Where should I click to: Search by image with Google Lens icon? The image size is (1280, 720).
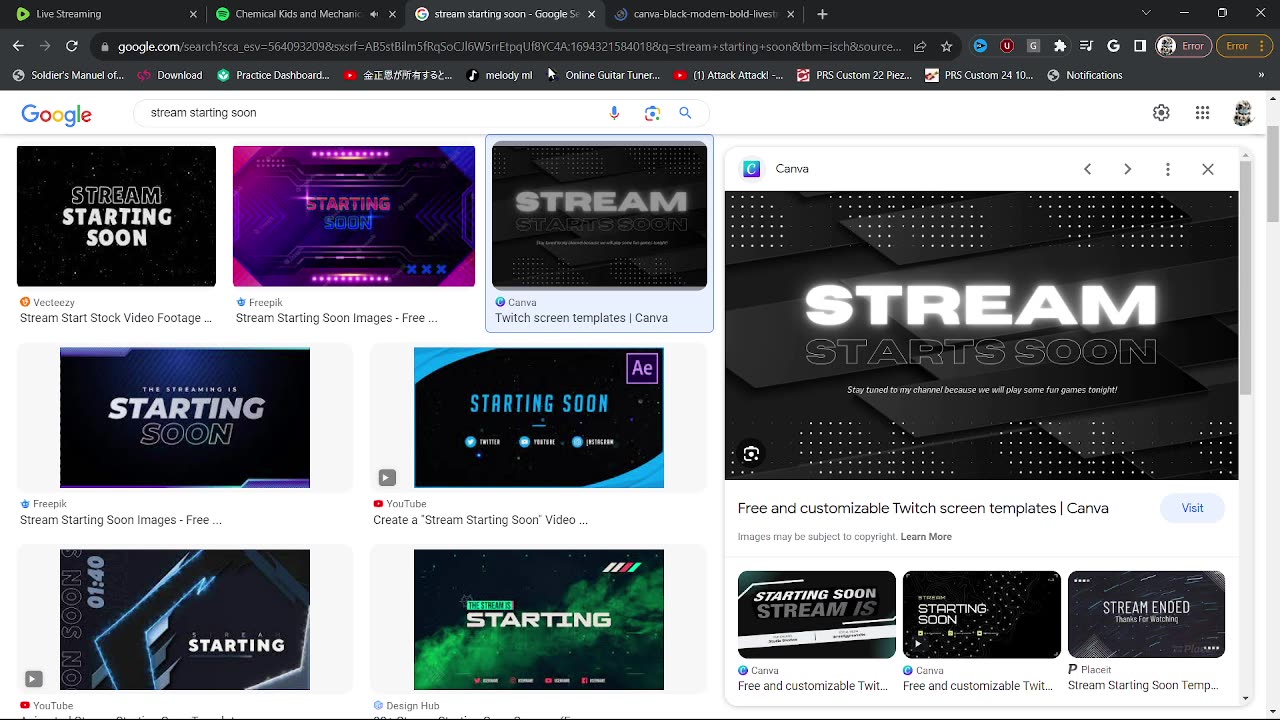[652, 113]
